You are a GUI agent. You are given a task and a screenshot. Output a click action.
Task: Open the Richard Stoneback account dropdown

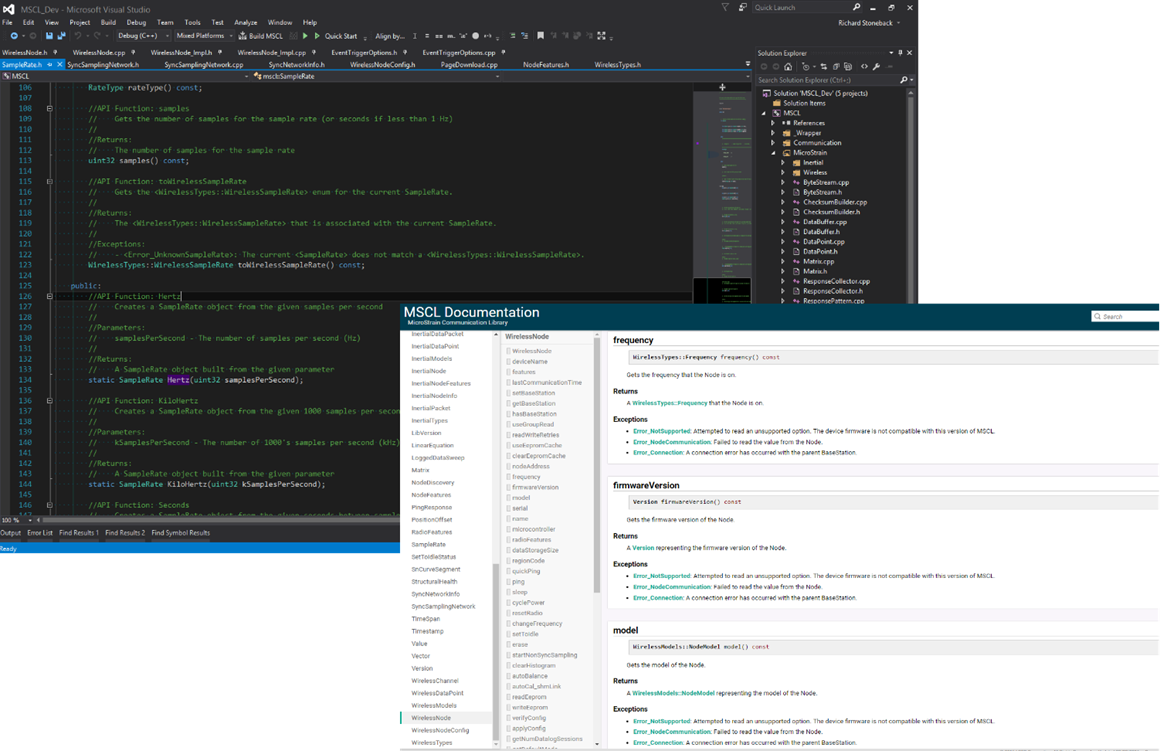click(869, 23)
